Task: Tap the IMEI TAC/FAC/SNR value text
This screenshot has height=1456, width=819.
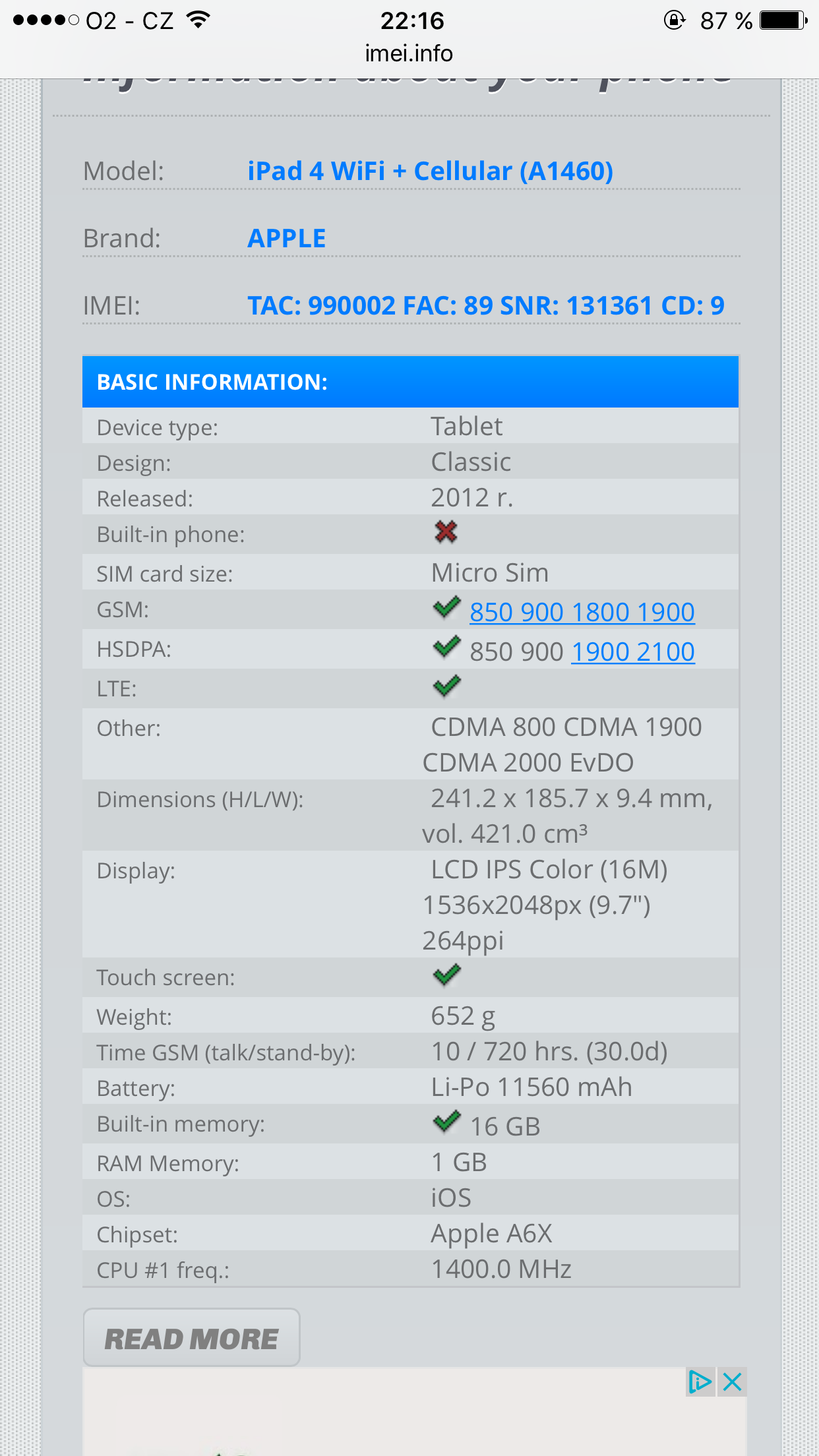Action: click(x=485, y=306)
